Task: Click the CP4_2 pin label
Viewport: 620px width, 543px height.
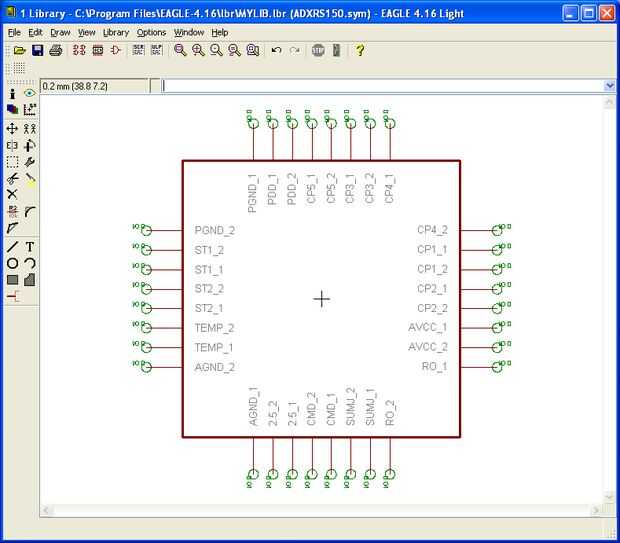Action: [432, 230]
